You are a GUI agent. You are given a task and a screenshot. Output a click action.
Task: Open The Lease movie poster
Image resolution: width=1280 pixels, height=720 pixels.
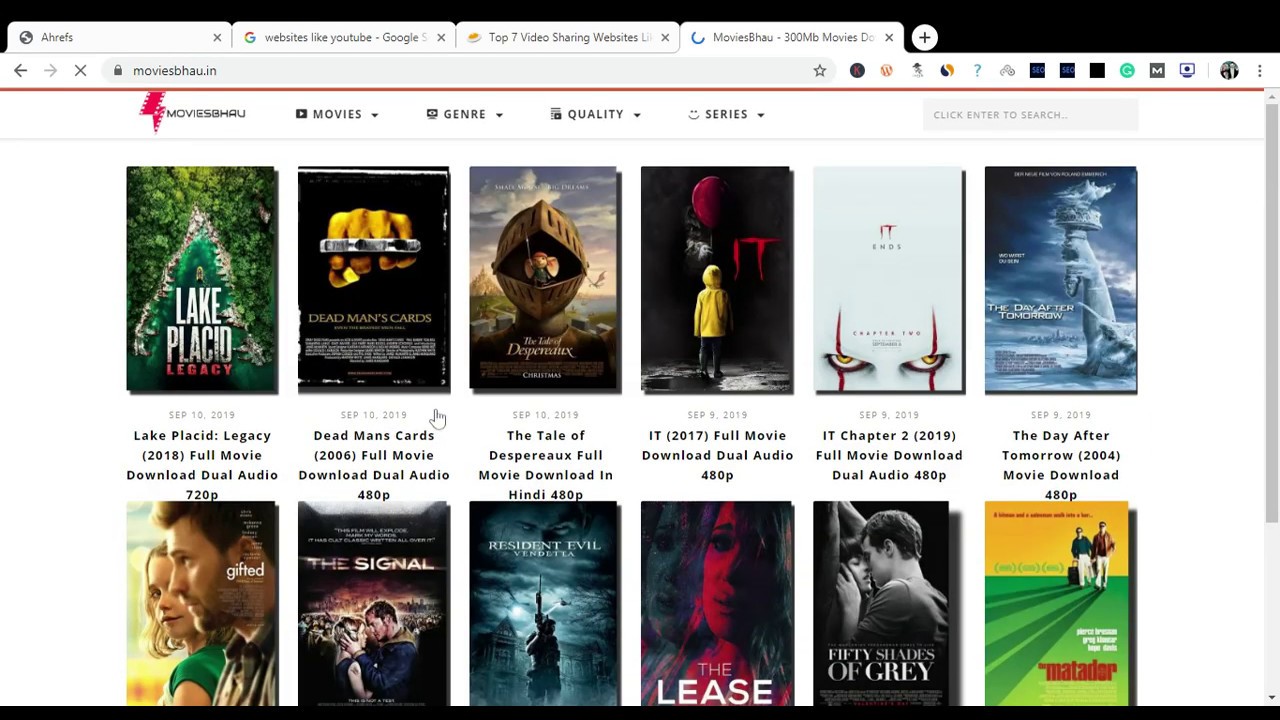pos(717,604)
